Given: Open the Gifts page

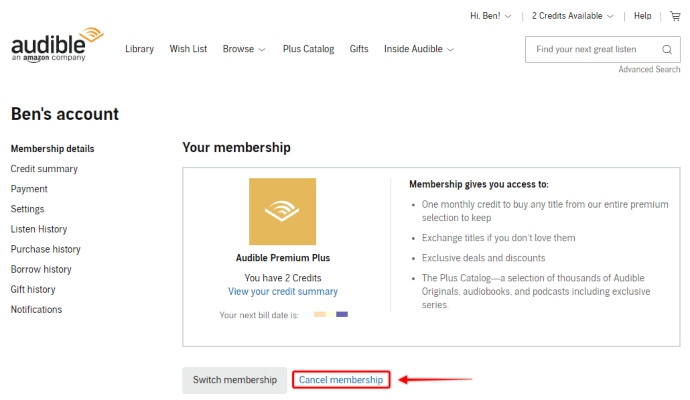Looking at the screenshot, I should (x=359, y=49).
